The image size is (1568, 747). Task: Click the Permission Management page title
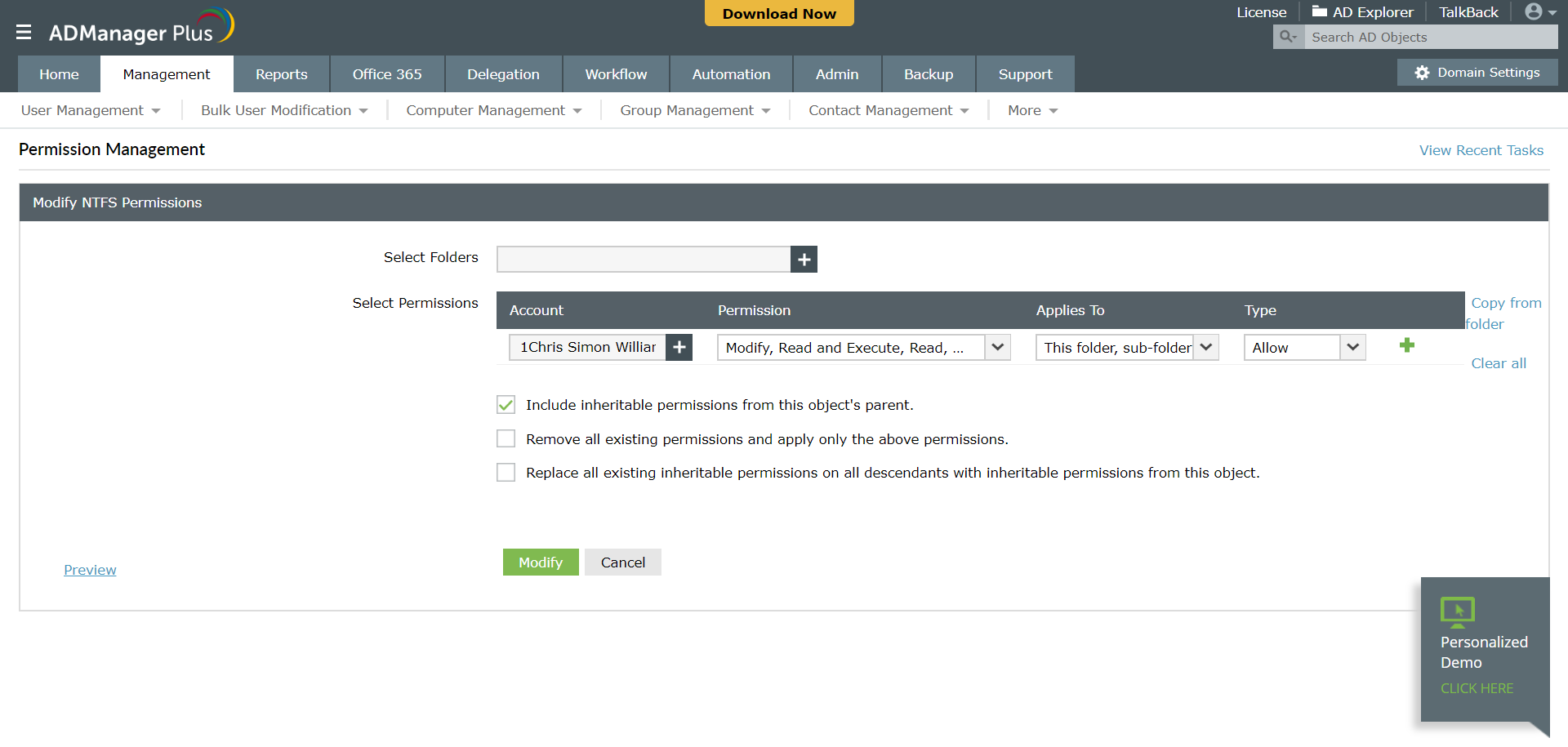112,149
